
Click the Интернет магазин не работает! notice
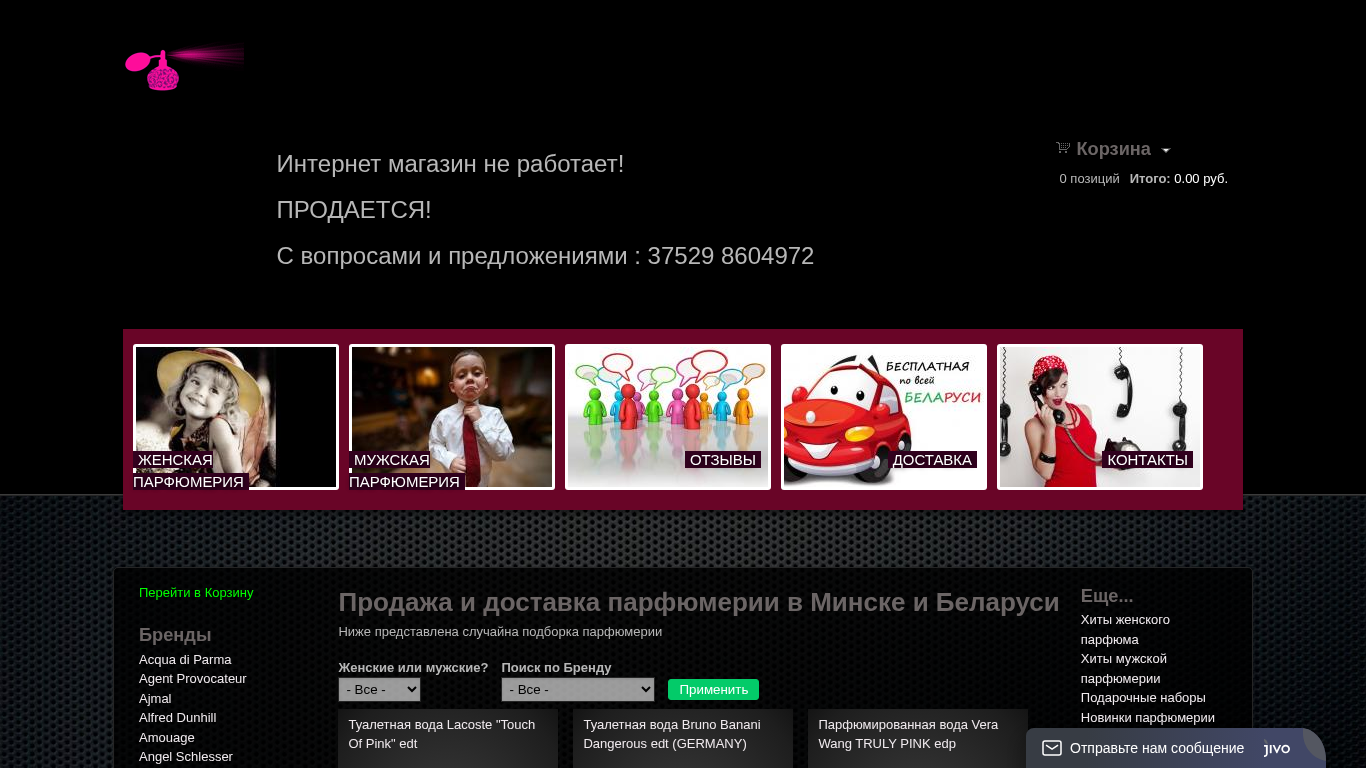click(450, 164)
